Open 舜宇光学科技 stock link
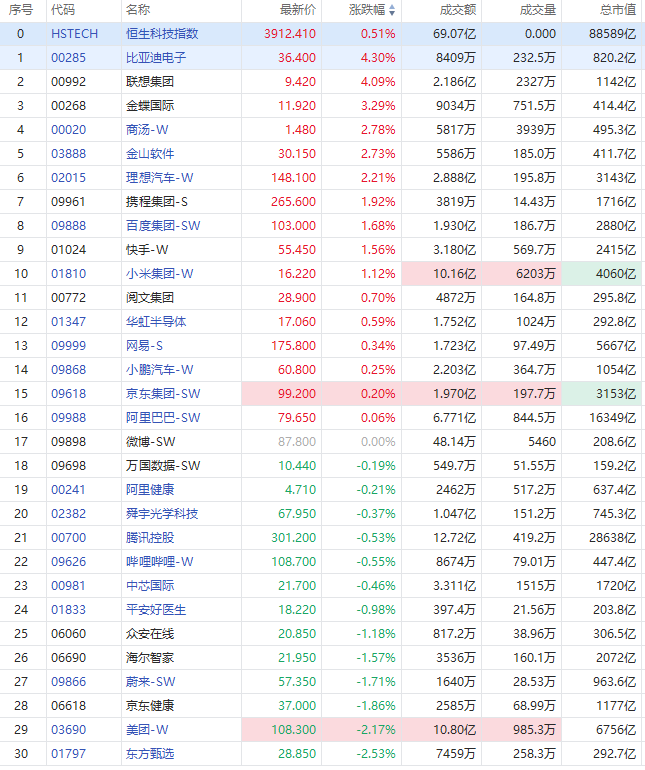The image size is (645, 770). tap(162, 514)
